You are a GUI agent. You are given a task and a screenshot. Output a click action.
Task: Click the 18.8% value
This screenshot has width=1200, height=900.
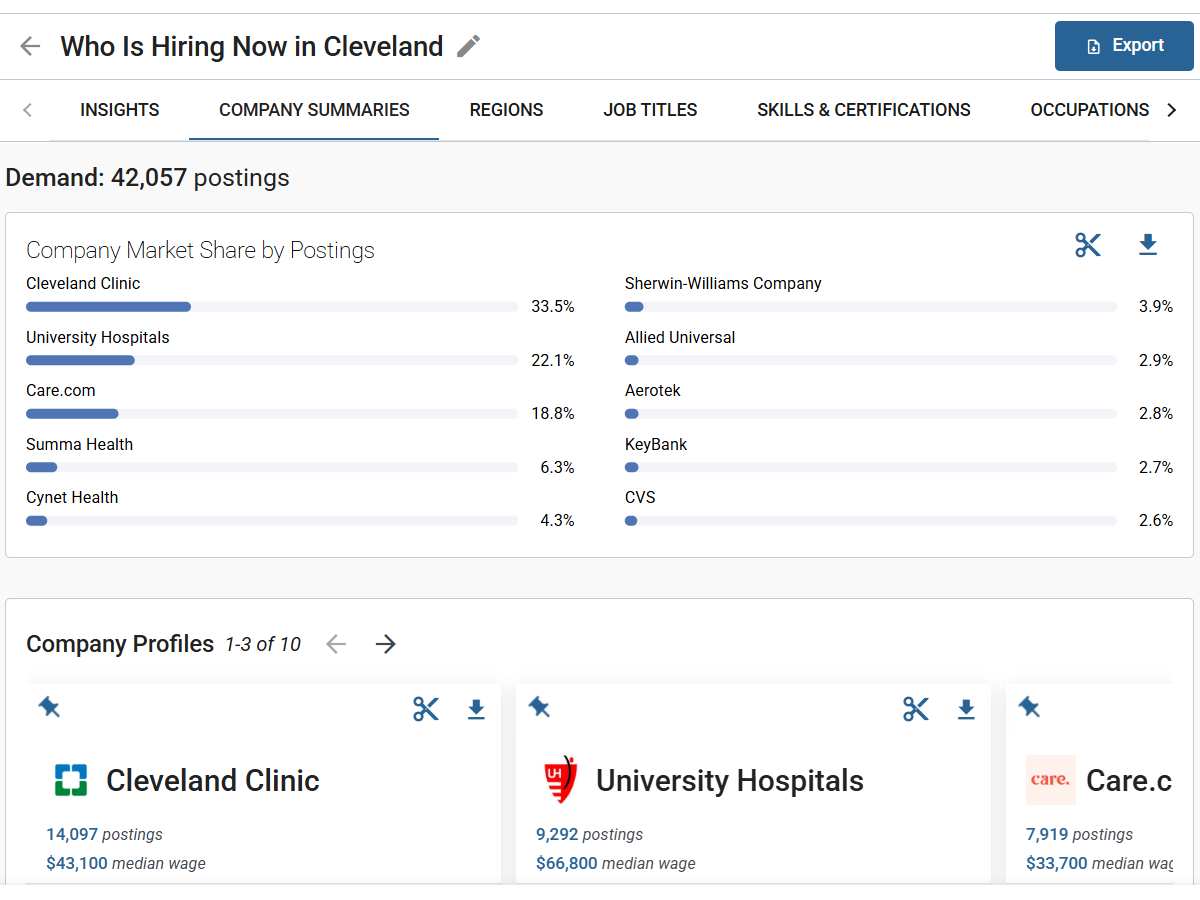(553, 414)
